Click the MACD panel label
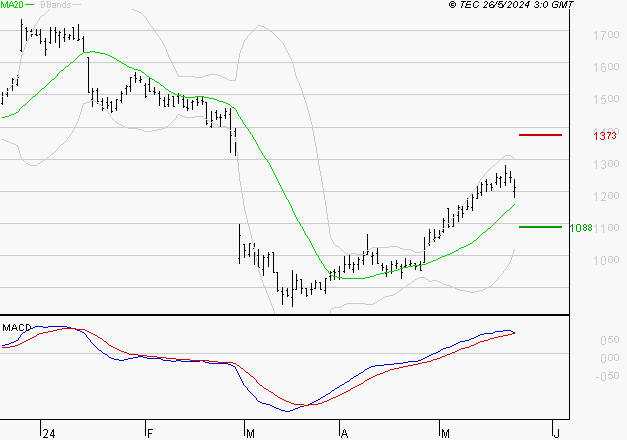This screenshot has height=440, width=627. tap(16, 328)
